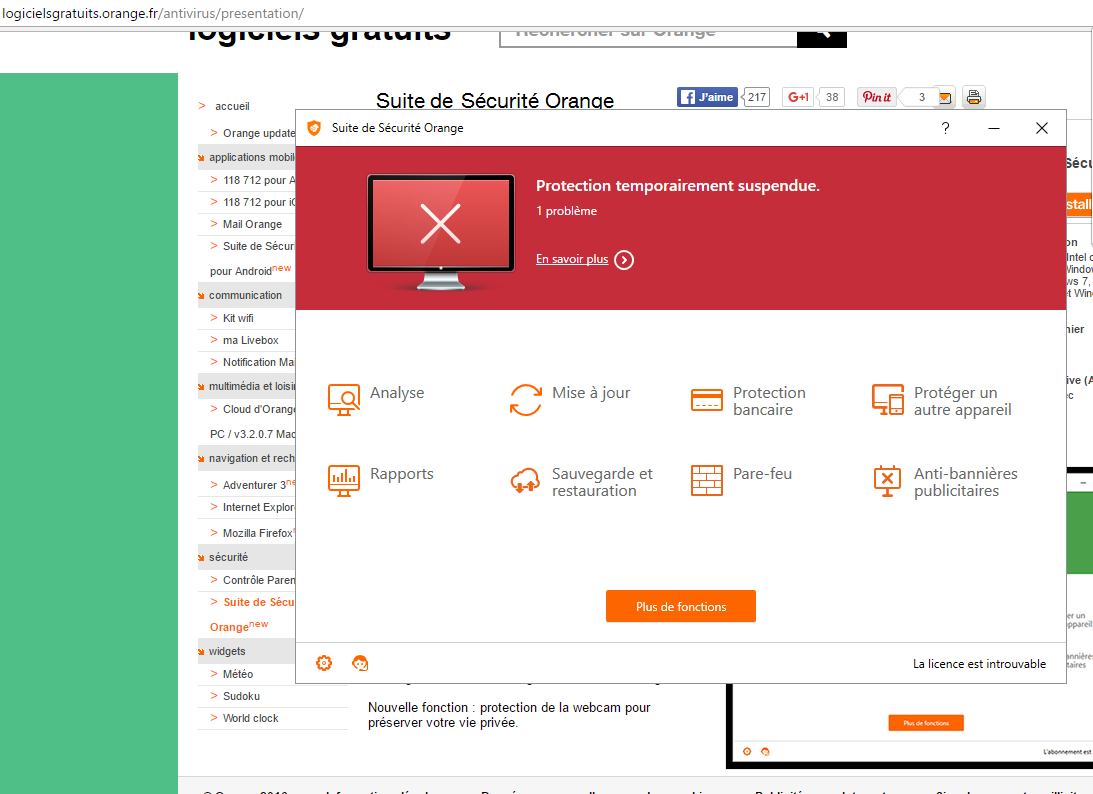
Task: Open Anti-bannières publicitaires icon
Action: [x=888, y=481]
